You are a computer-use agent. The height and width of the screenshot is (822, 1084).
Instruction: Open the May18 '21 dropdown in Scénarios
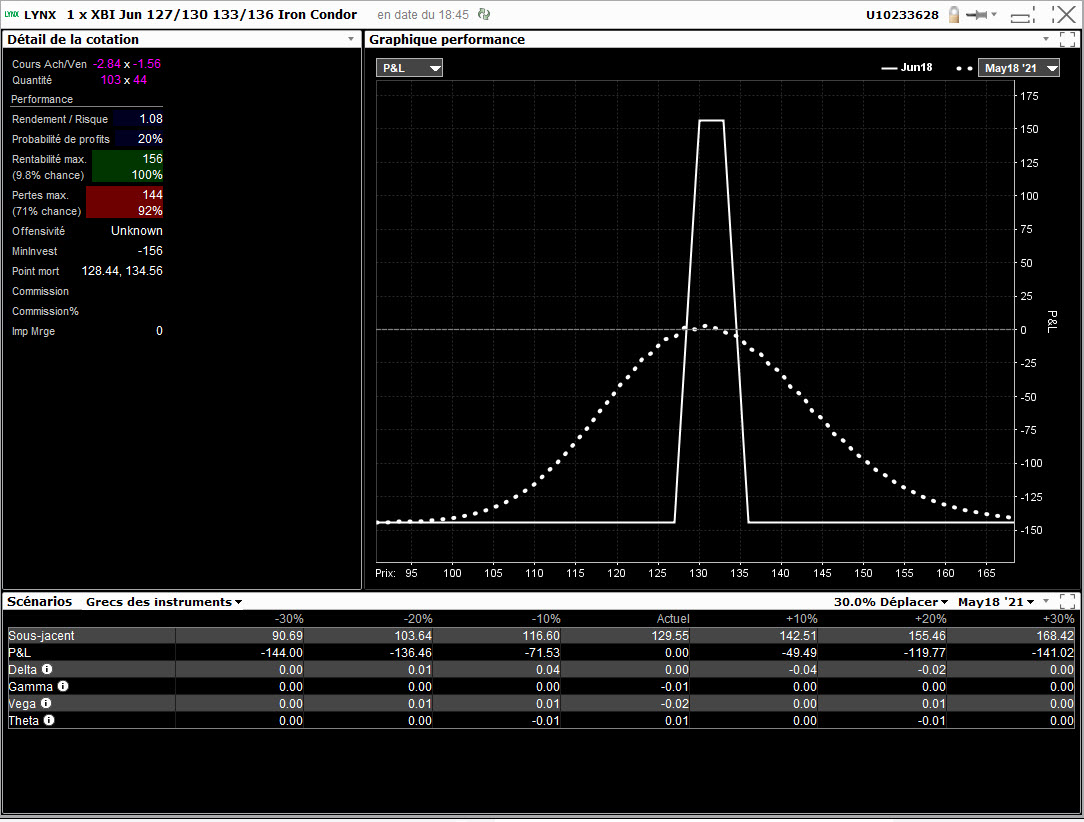(995, 602)
